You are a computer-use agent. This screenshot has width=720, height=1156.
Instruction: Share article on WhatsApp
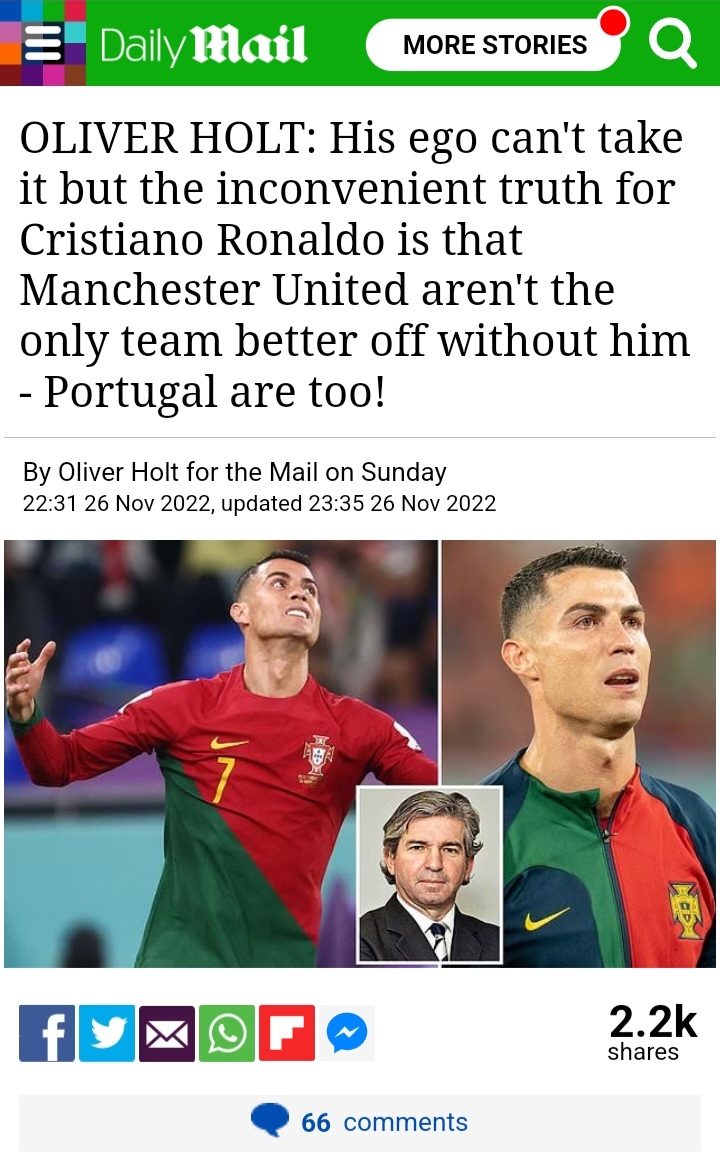(x=227, y=1033)
